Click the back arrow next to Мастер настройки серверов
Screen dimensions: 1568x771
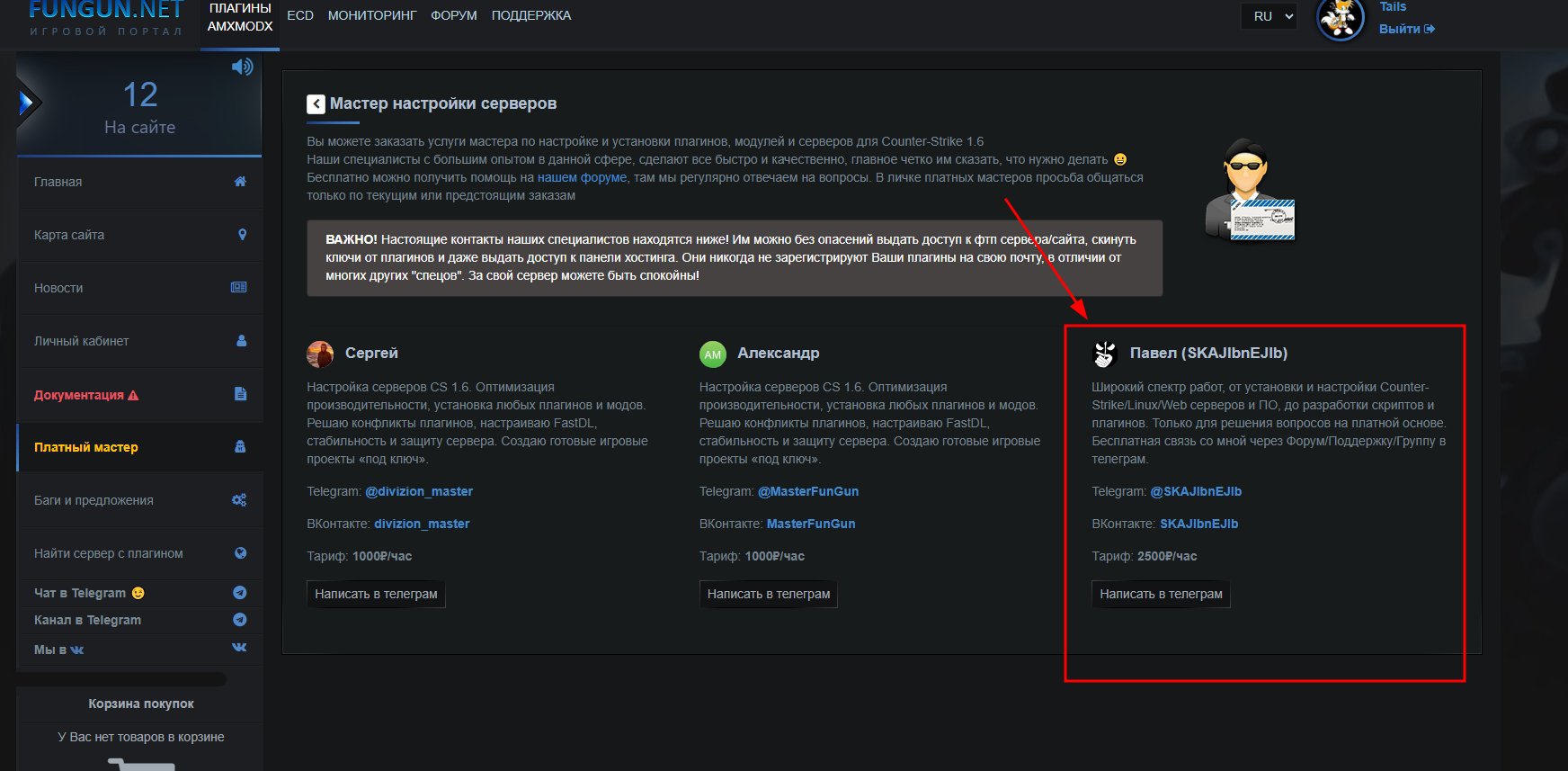316,104
